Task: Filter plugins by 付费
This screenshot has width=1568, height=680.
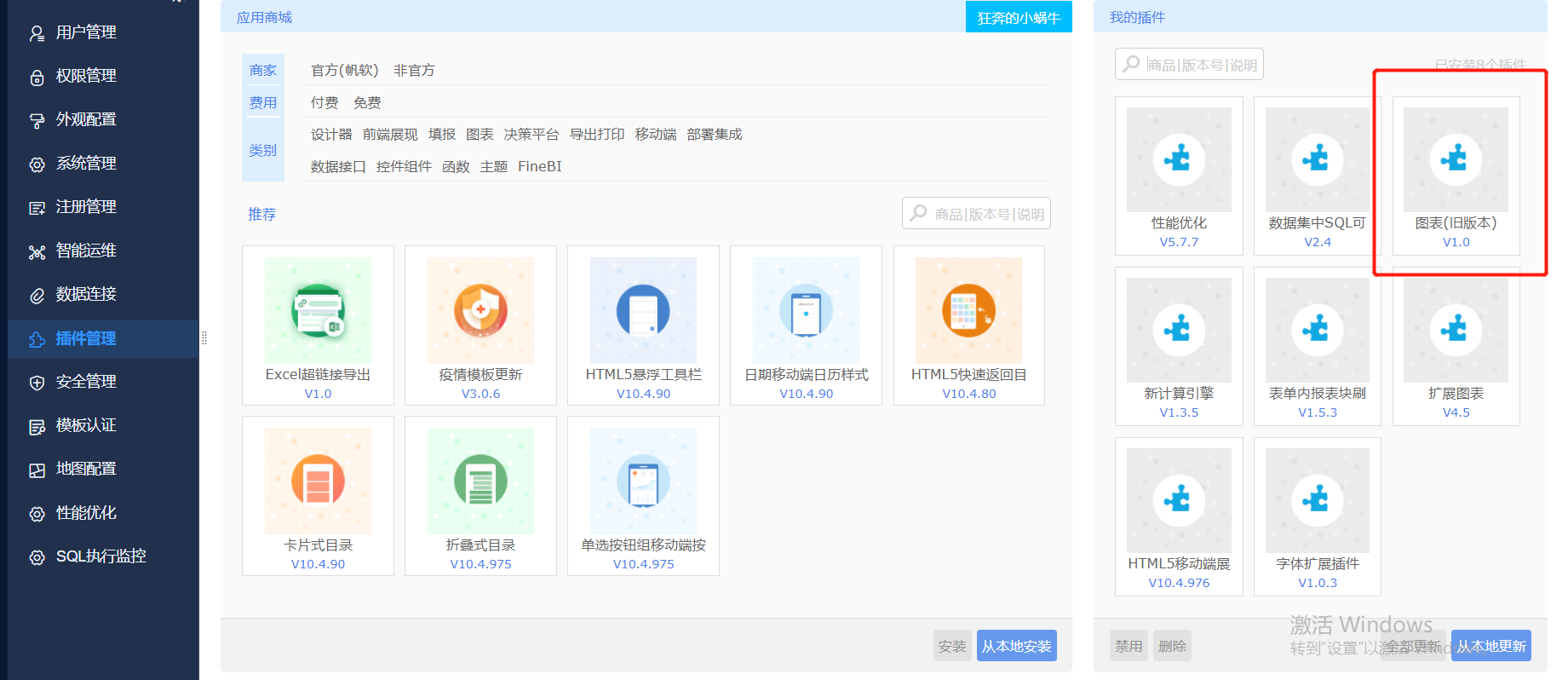Action: coord(325,102)
